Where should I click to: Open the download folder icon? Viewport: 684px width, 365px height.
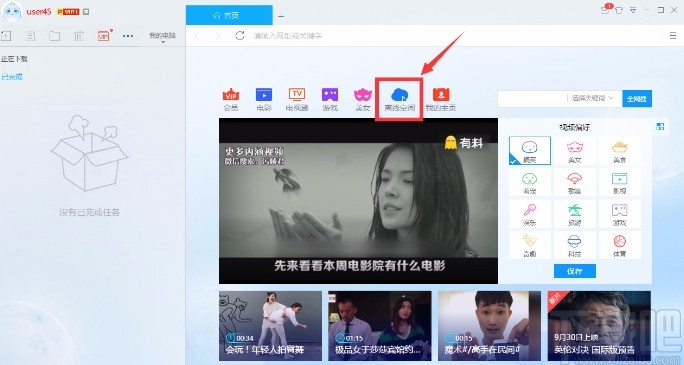click(55, 36)
